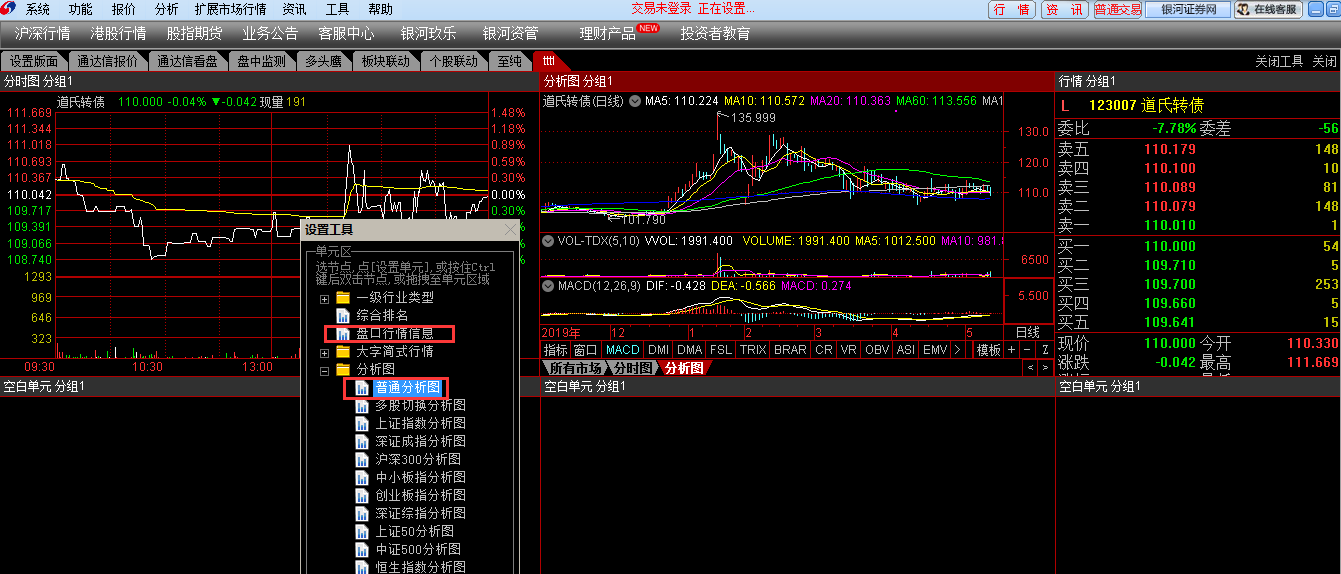1341x574 pixels.
Task: Go to 客服中心 section
Action: coord(346,33)
